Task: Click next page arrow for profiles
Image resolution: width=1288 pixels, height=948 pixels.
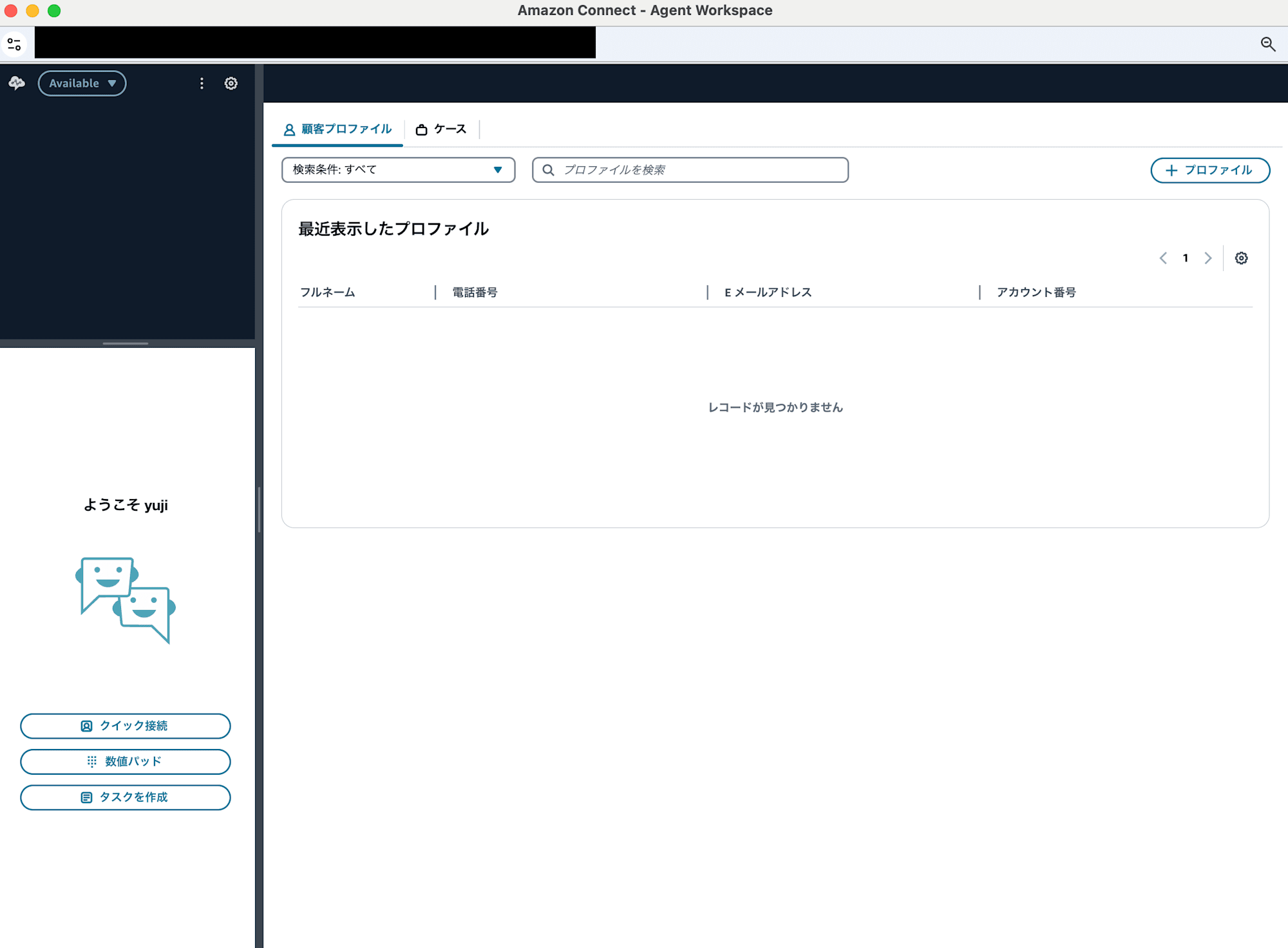Action: [x=1208, y=258]
